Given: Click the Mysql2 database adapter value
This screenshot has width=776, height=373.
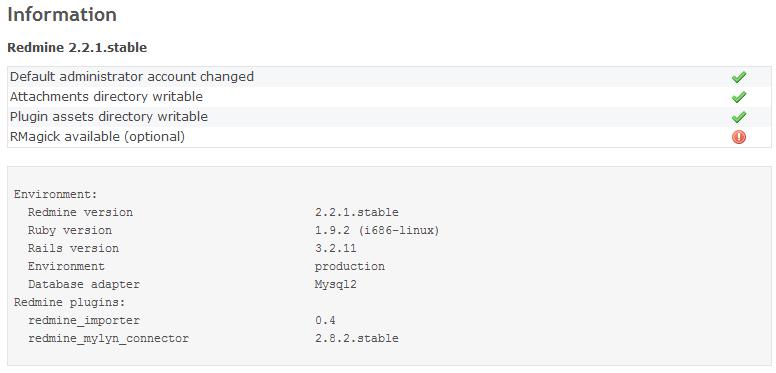Looking at the screenshot, I should click(336, 284).
